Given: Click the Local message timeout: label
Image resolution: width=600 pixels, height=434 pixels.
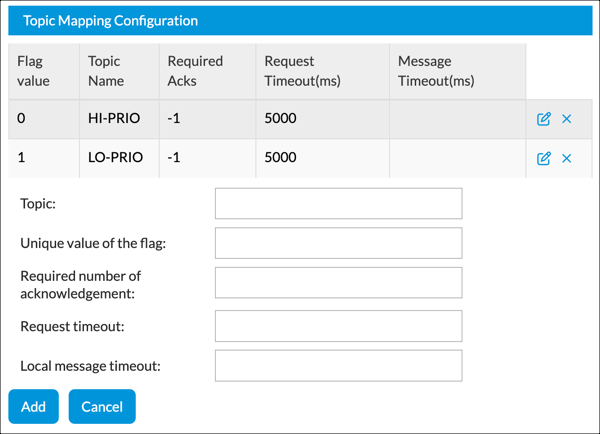Looking at the screenshot, I should coord(90,366).
